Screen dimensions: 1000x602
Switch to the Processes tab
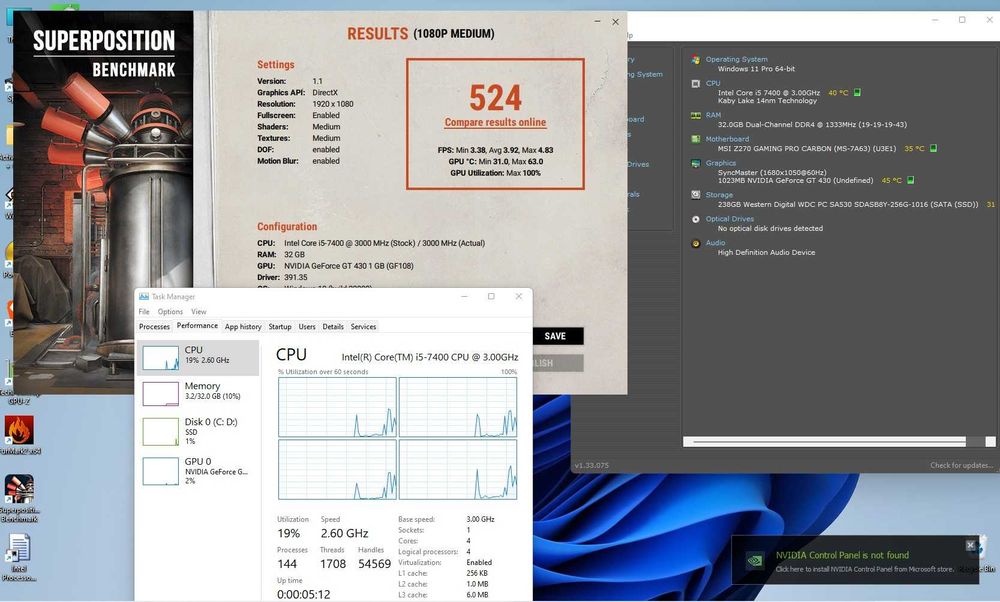point(154,327)
